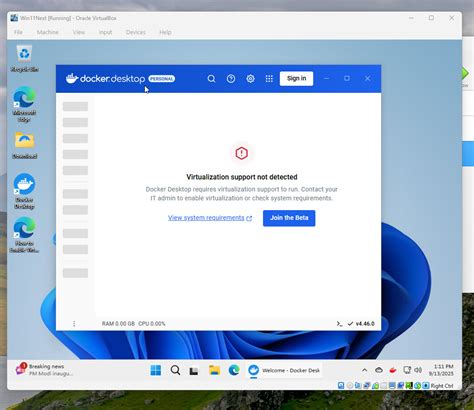474x410 pixels.
Task: Click the Join the Beta button
Action: click(289, 218)
